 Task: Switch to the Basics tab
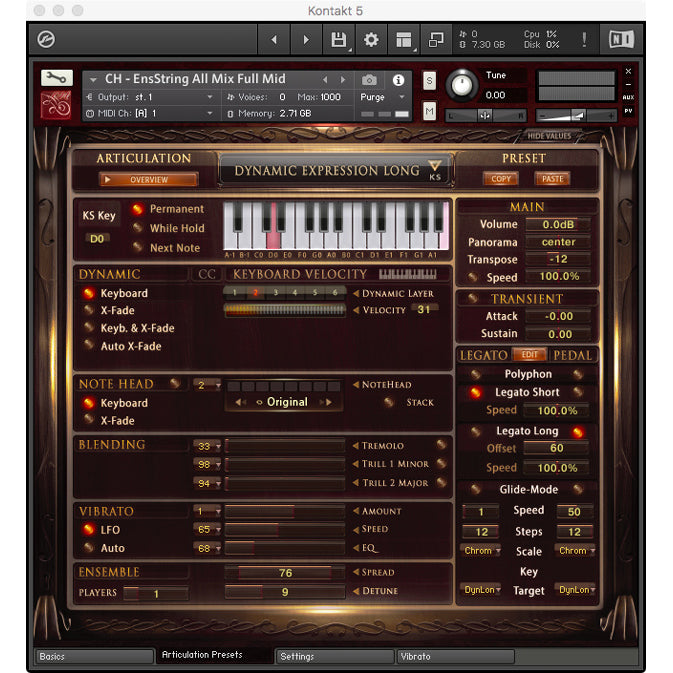(x=94, y=656)
